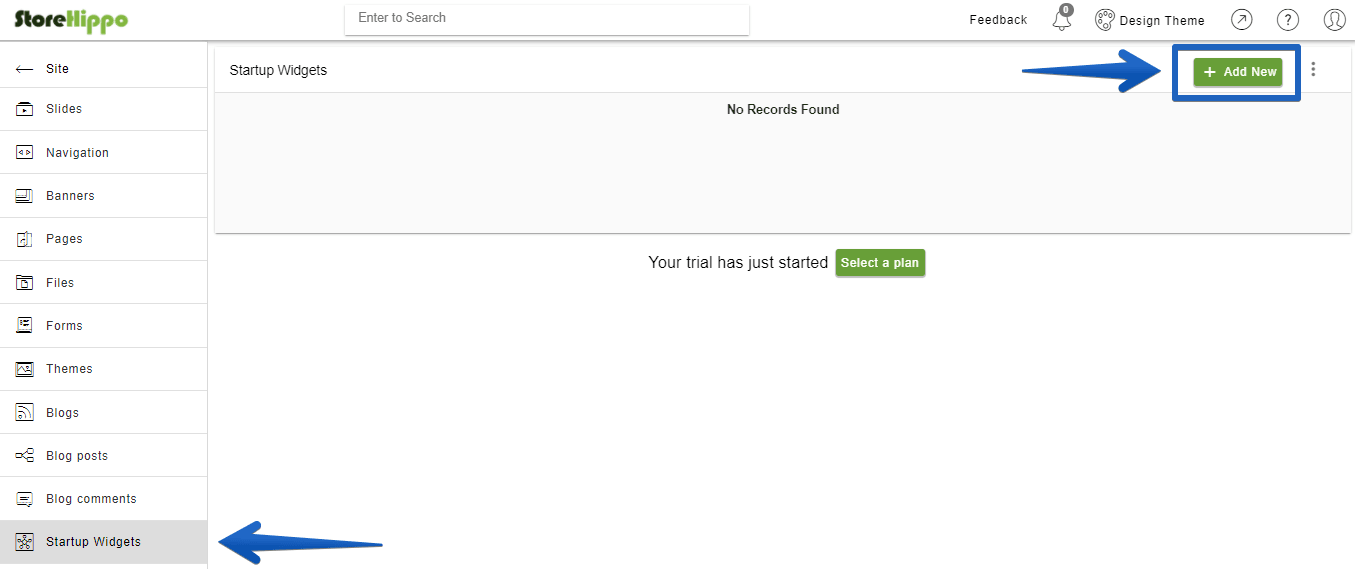Click the Design Theme palette icon
The width and height of the screenshot is (1355, 569).
[x=1105, y=20]
